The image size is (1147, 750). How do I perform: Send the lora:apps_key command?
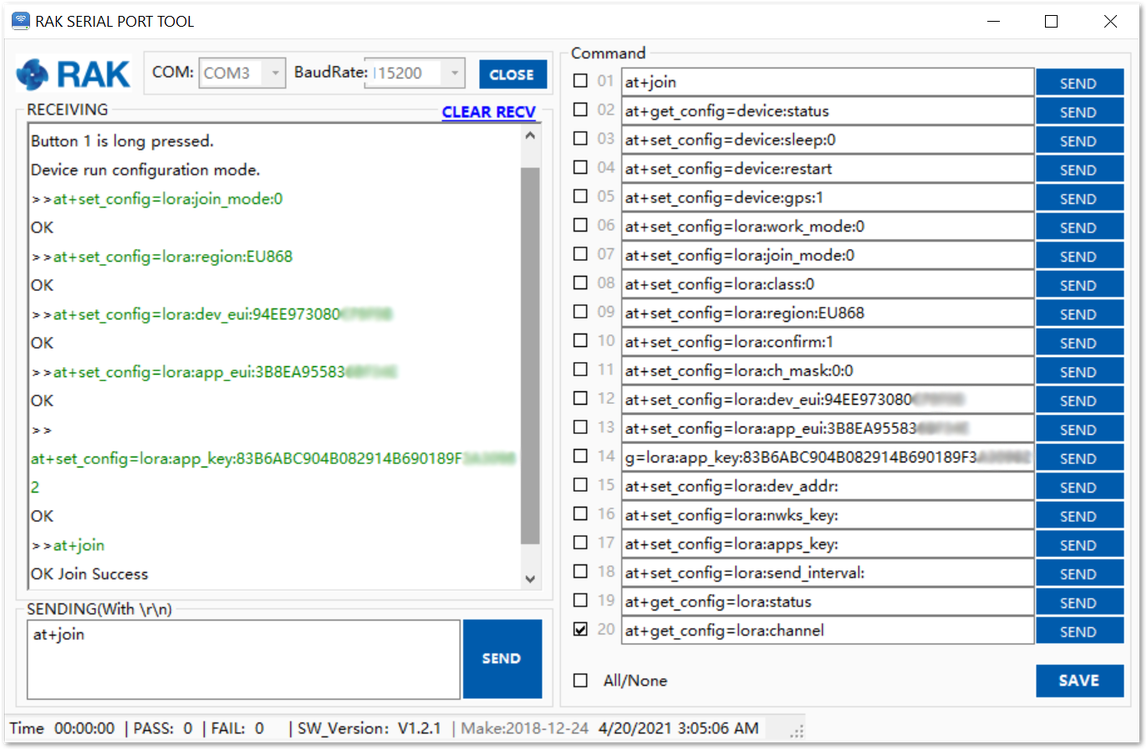(x=1079, y=545)
